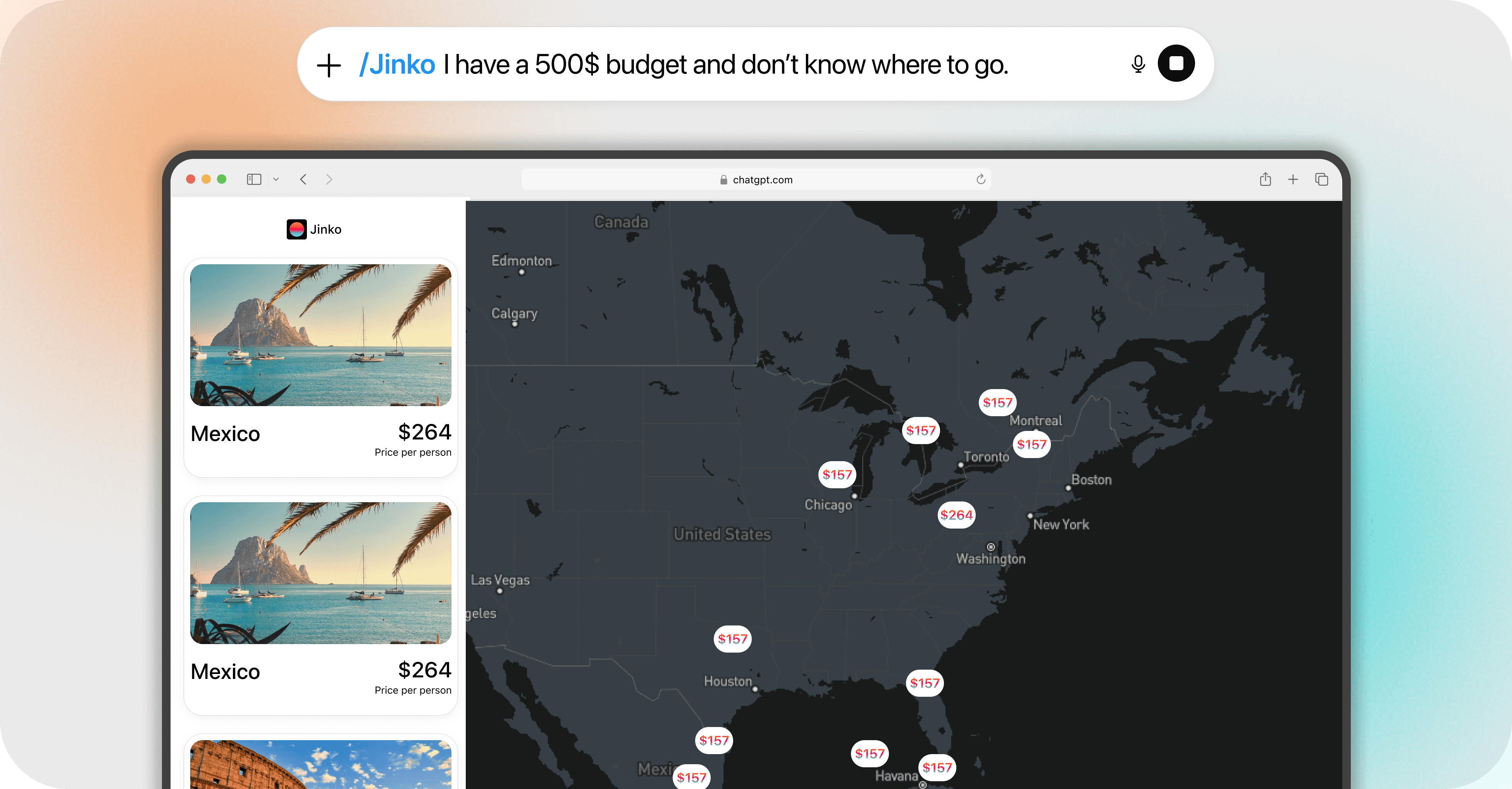The width and height of the screenshot is (1512, 789).
Task: Show the tab overview icon
Action: 1321,180
